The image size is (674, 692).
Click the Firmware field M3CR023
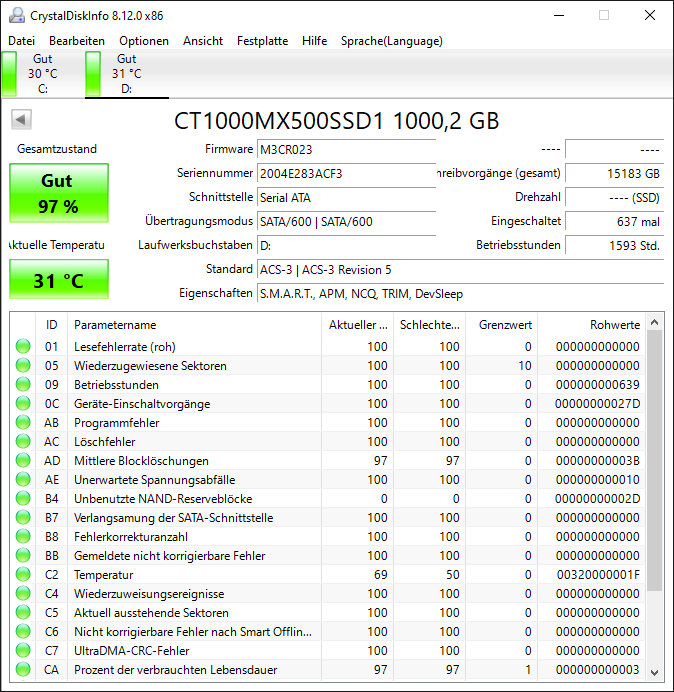(x=346, y=149)
